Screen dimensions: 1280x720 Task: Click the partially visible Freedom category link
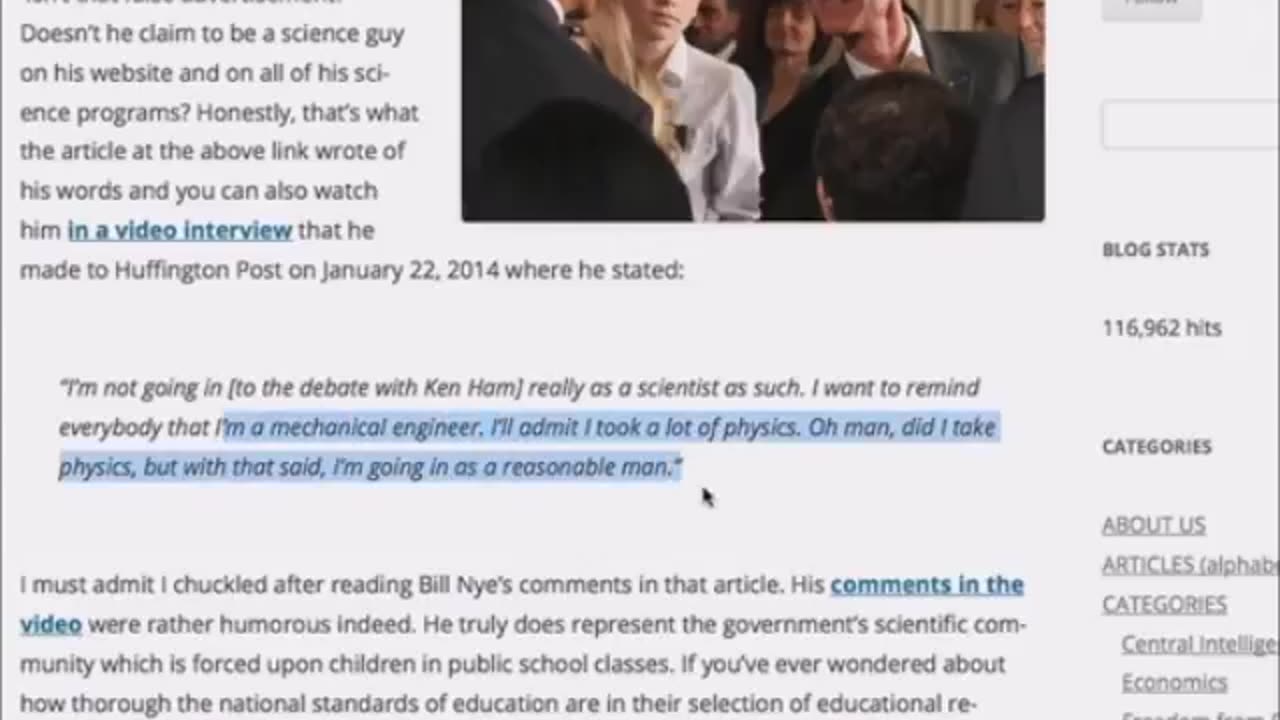(x=1200, y=715)
